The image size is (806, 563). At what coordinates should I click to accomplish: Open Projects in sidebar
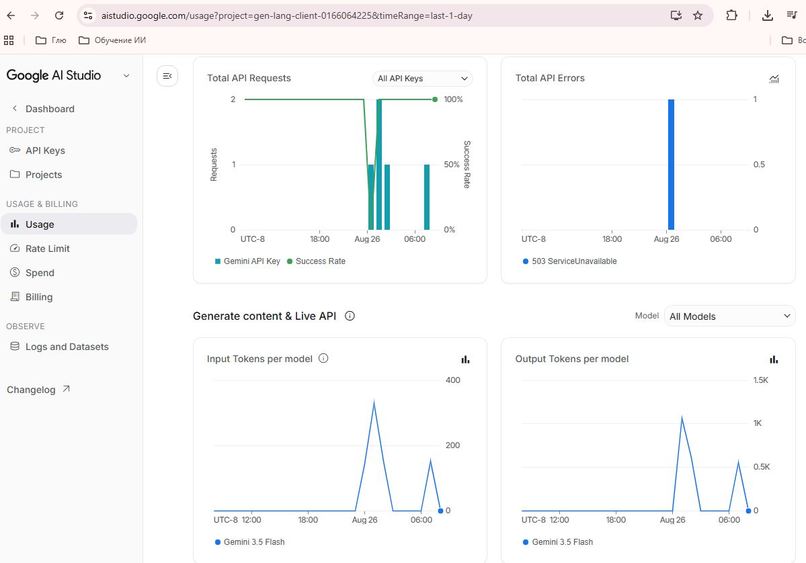(44, 174)
